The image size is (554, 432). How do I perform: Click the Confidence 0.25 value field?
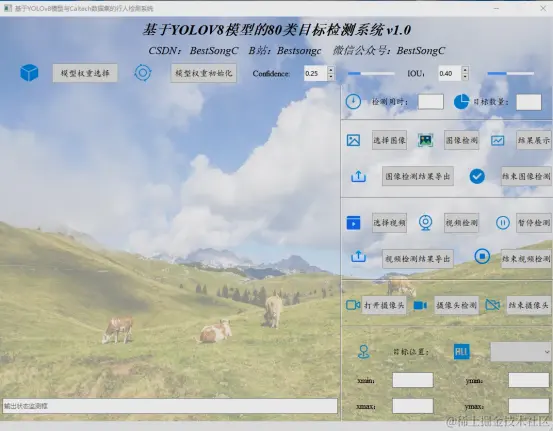(316, 73)
